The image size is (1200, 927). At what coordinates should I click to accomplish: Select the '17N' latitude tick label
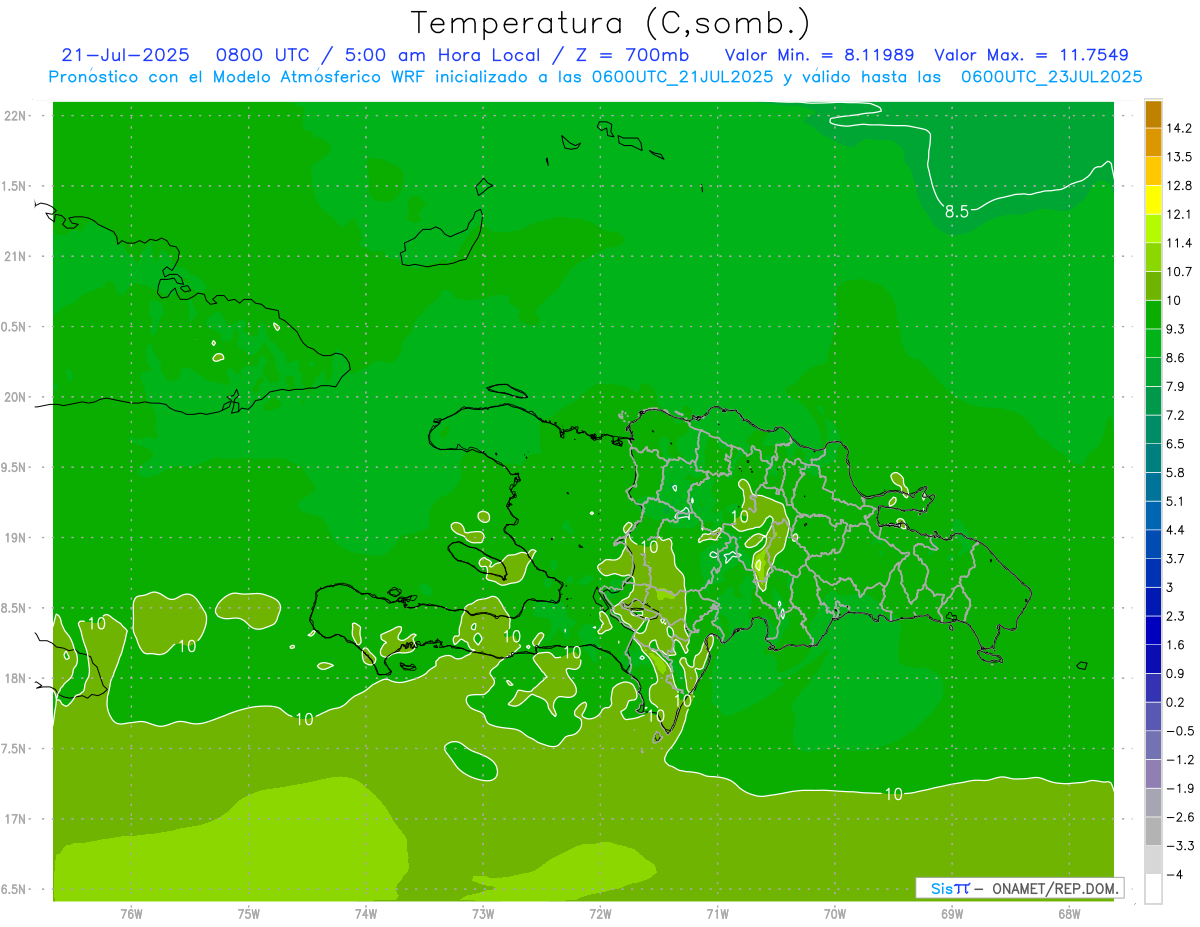(x=16, y=819)
